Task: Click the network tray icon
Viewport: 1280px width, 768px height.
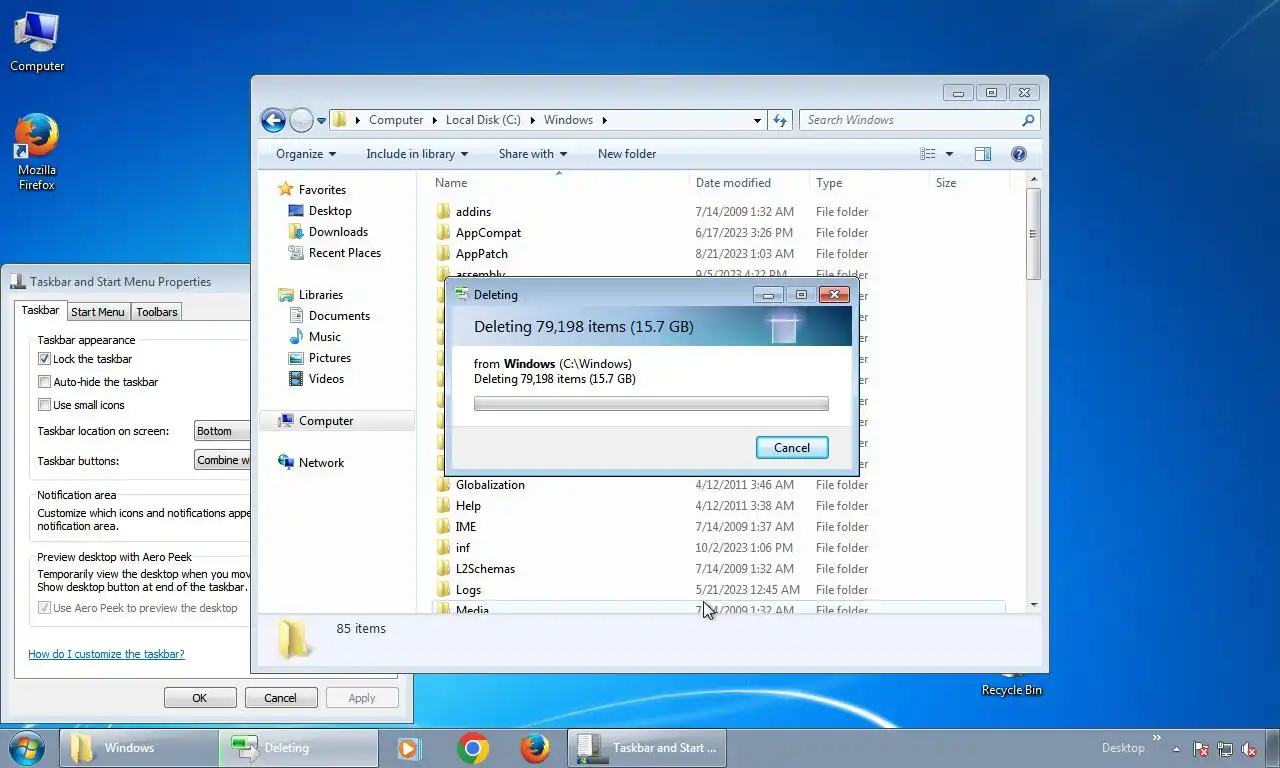Action: 1225,749
